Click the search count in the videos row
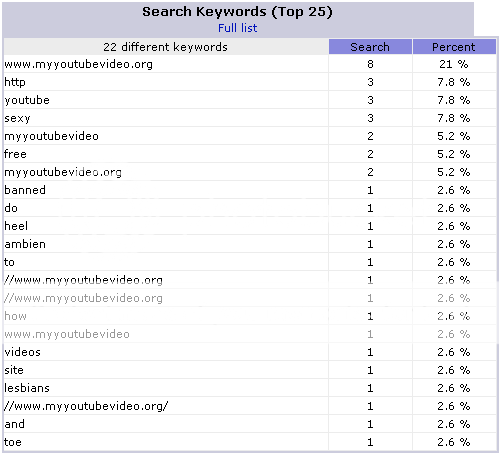 click(370, 352)
